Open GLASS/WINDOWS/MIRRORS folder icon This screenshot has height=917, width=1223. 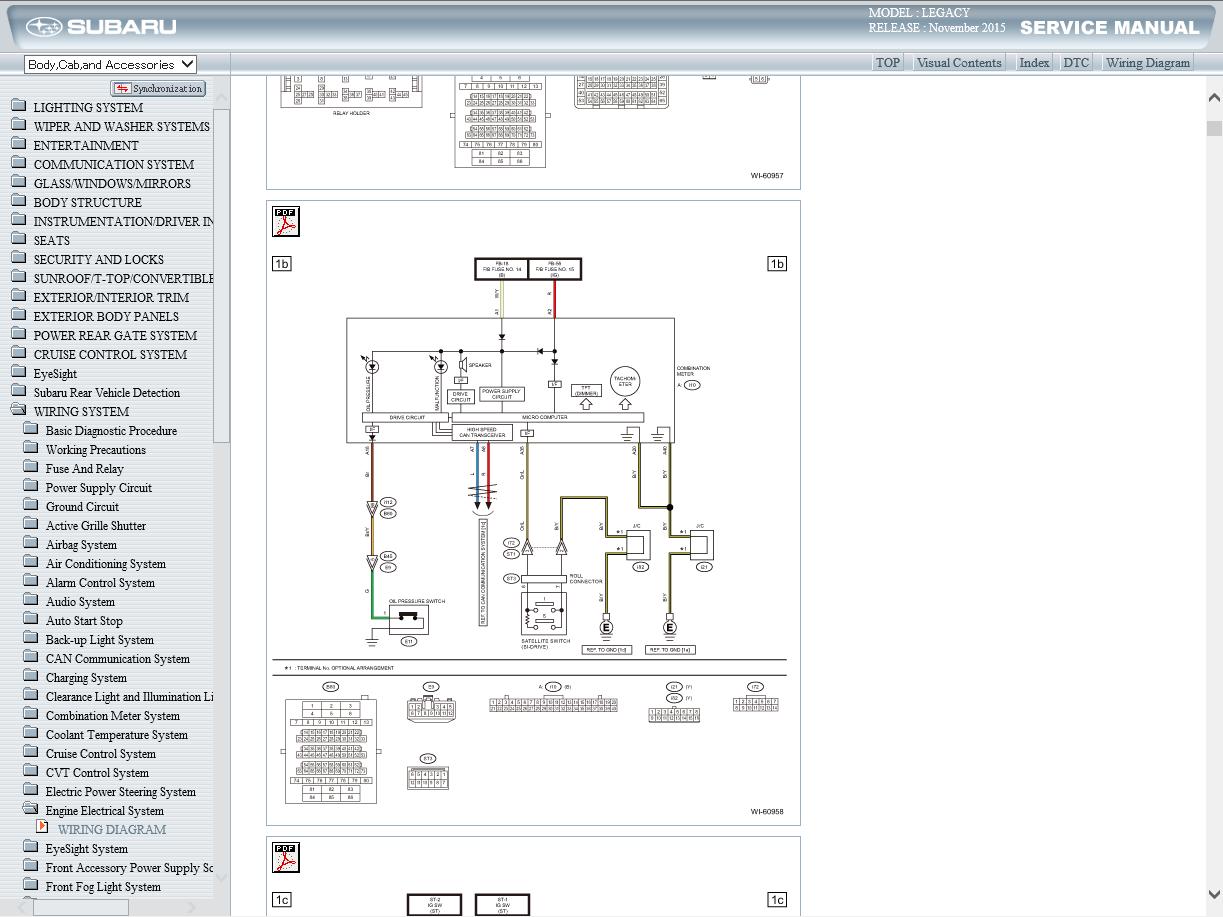(x=19, y=182)
